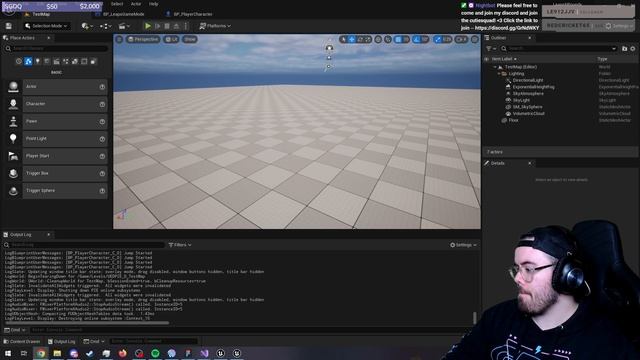Select ExponentialHeightFog in the Outliner
Viewport: 640px width, 360px height.
point(533,87)
